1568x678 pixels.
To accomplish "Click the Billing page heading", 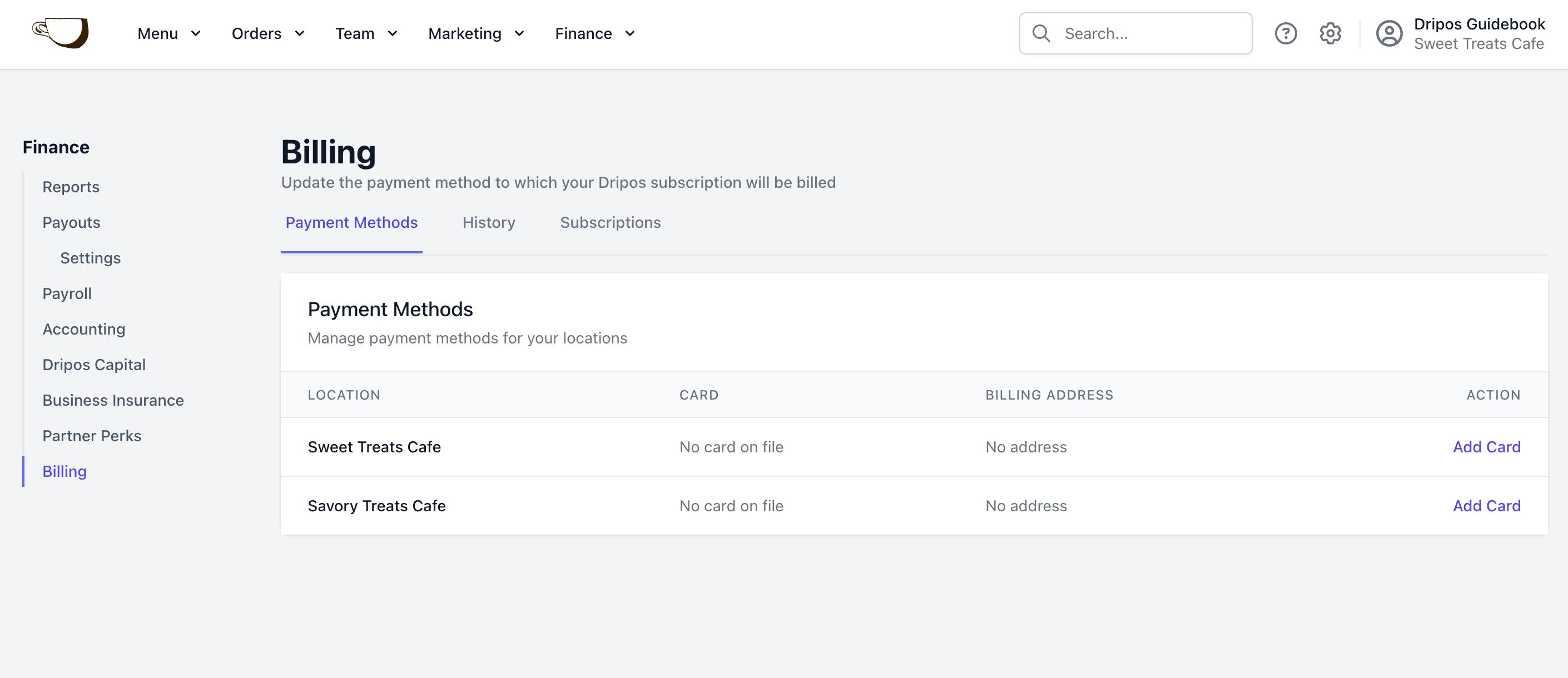I will tap(328, 152).
